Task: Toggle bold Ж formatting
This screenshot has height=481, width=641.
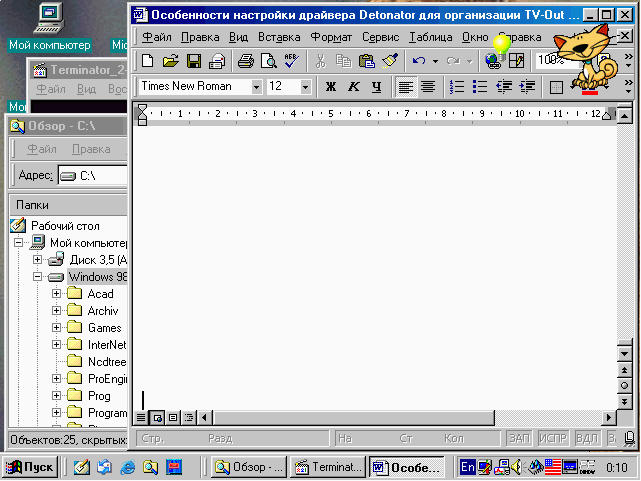Action: point(331,87)
